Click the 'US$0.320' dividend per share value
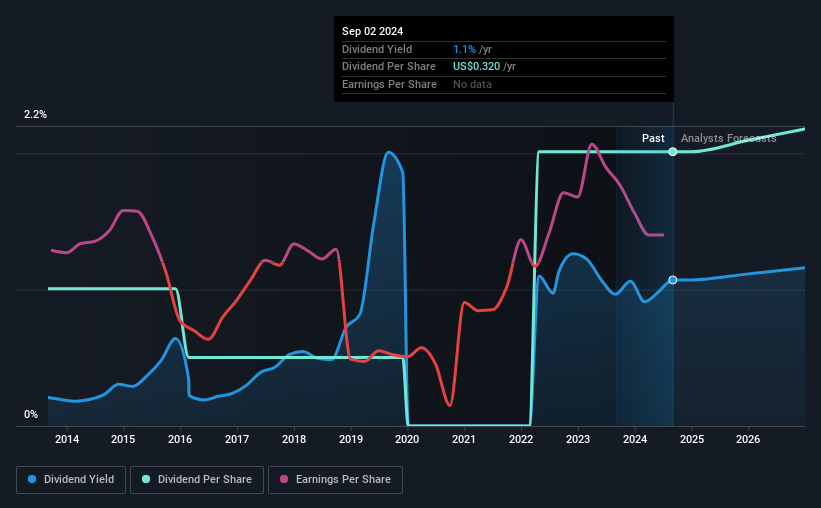The height and width of the screenshot is (508, 821). tap(476, 67)
